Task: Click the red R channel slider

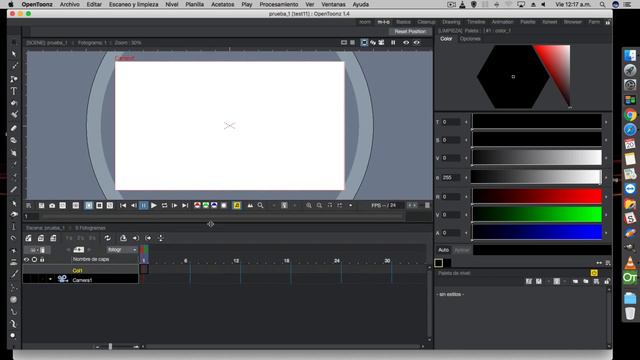Action: (537, 196)
